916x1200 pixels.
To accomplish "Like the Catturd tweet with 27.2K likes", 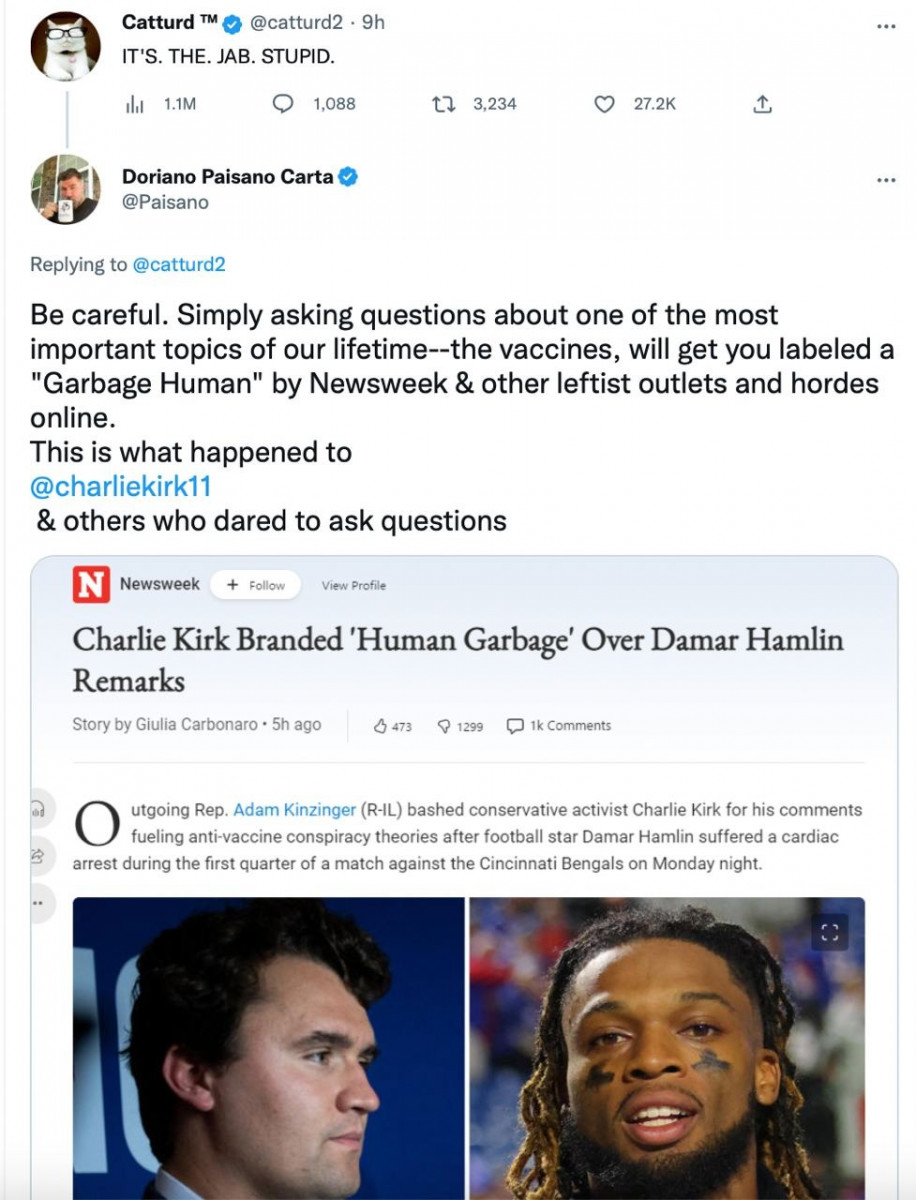I will 604,104.
